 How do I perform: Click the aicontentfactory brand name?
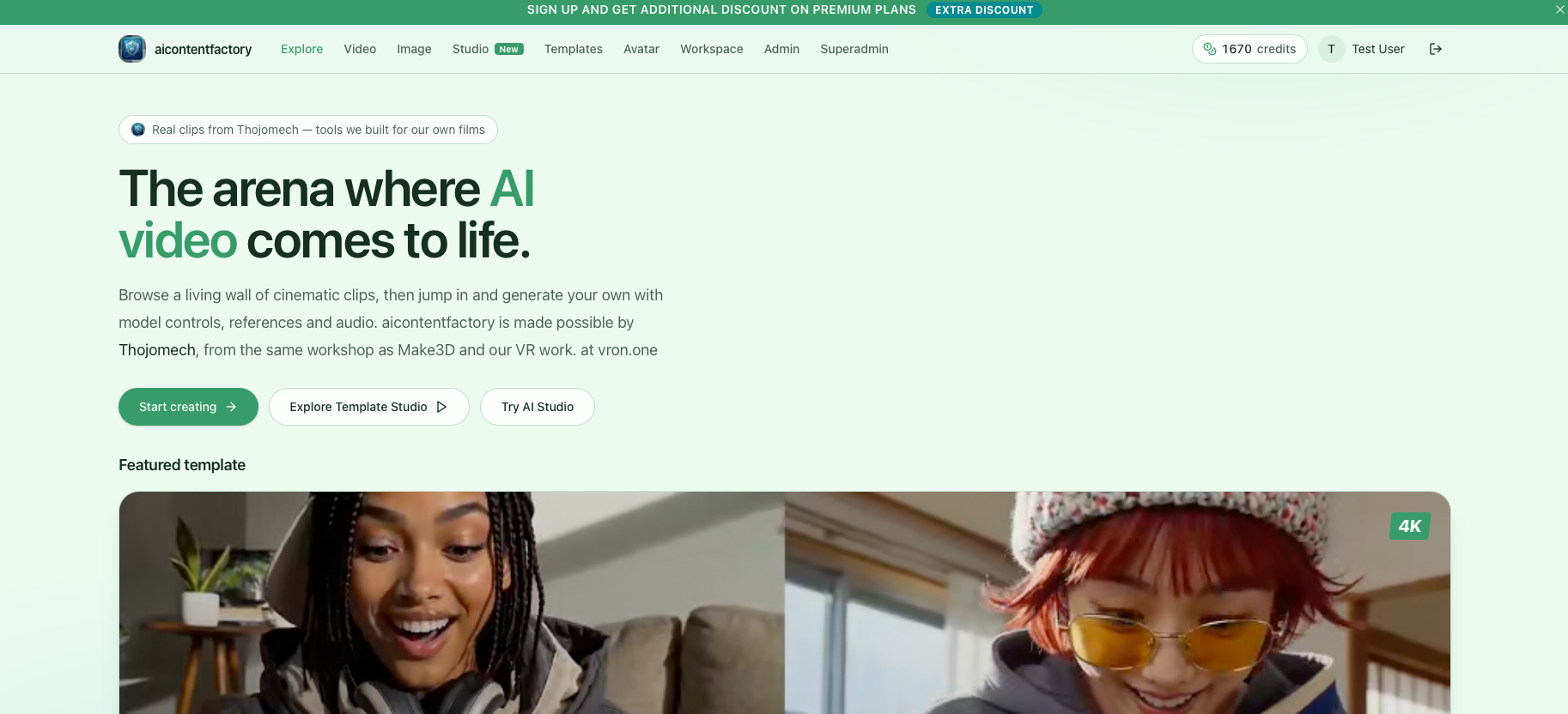pyautogui.click(x=204, y=49)
